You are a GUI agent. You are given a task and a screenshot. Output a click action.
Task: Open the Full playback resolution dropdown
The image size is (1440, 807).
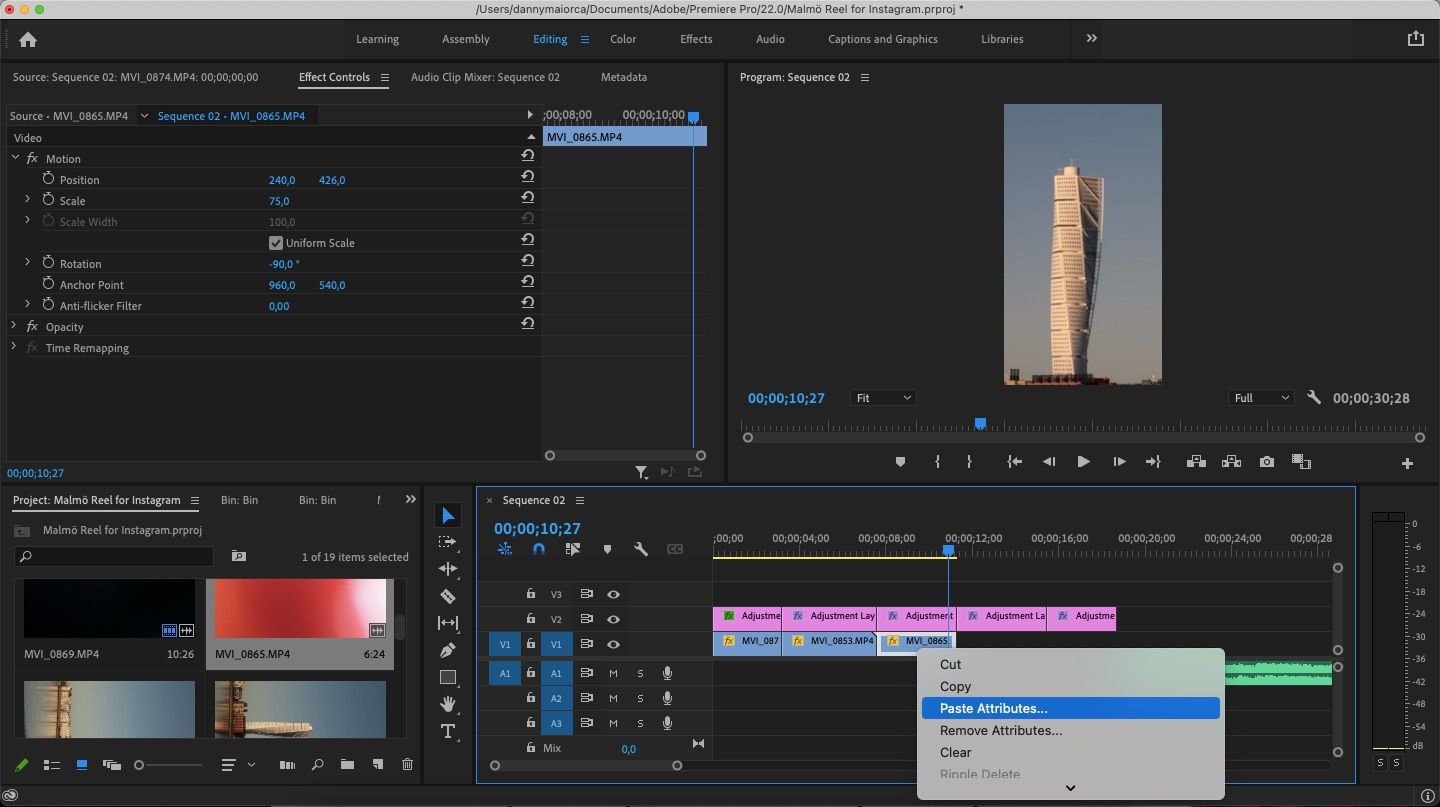(1261, 398)
